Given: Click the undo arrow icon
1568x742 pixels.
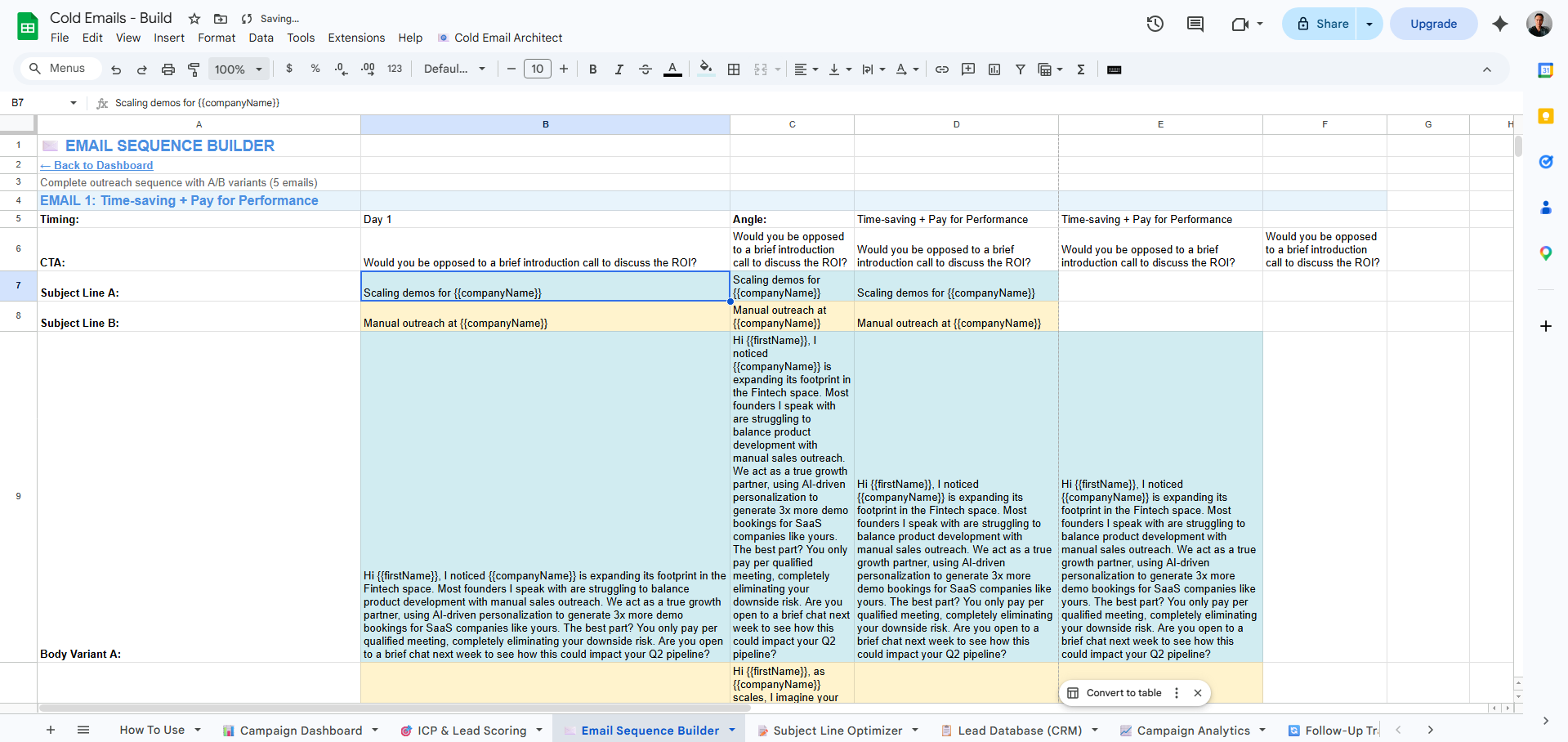Looking at the screenshot, I should [x=116, y=69].
